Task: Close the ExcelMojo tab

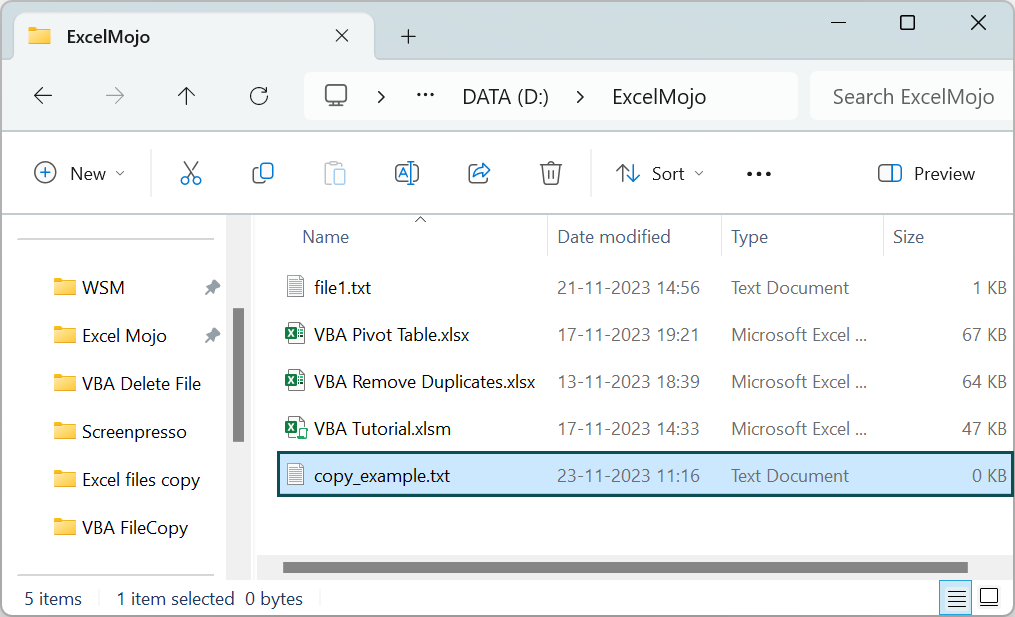Action: (x=342, y=36)
